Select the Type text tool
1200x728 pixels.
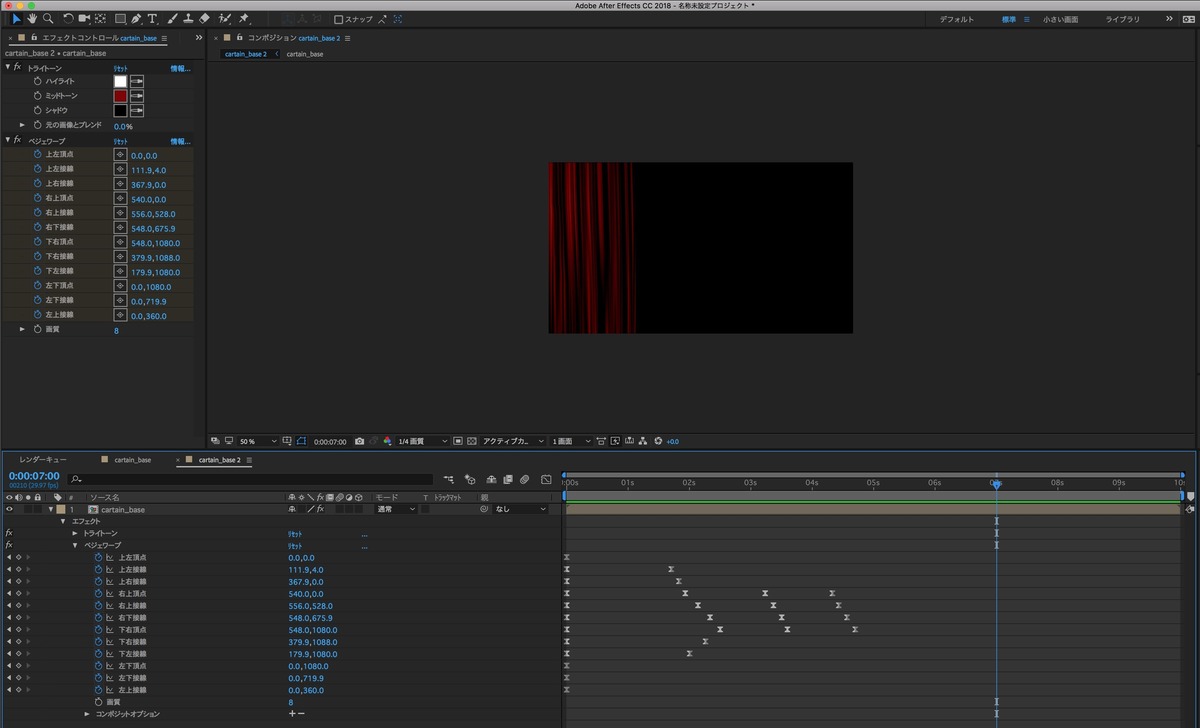(152, 19)
